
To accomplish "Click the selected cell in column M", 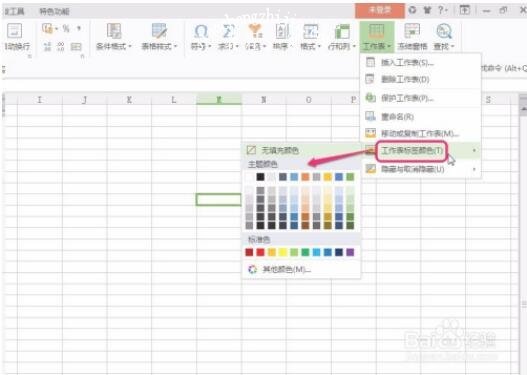I will 218,200.
